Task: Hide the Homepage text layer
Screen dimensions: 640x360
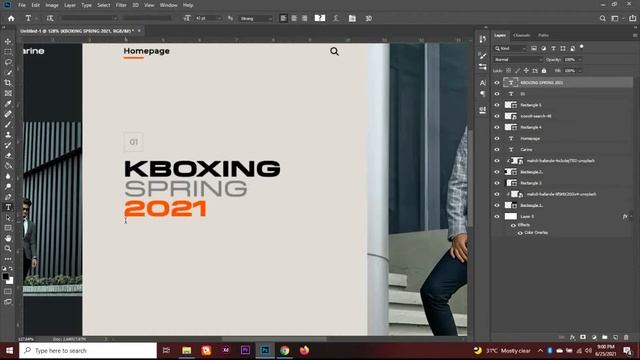Action: click(x=497, y=138)
